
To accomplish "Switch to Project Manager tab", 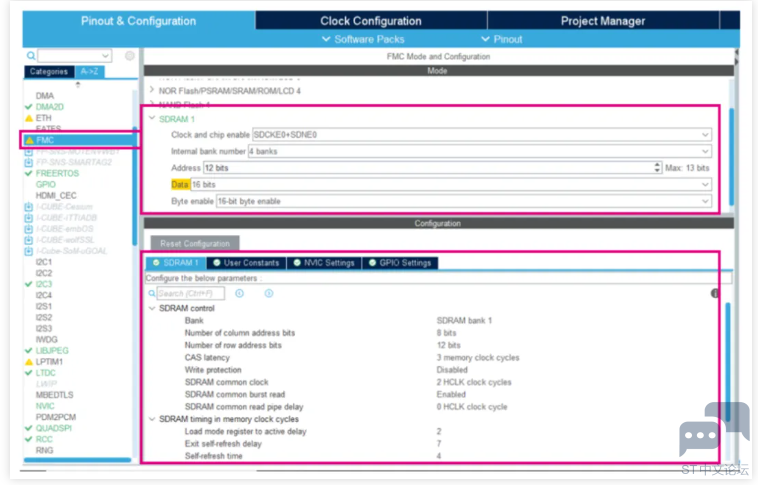I will [603, 21].
